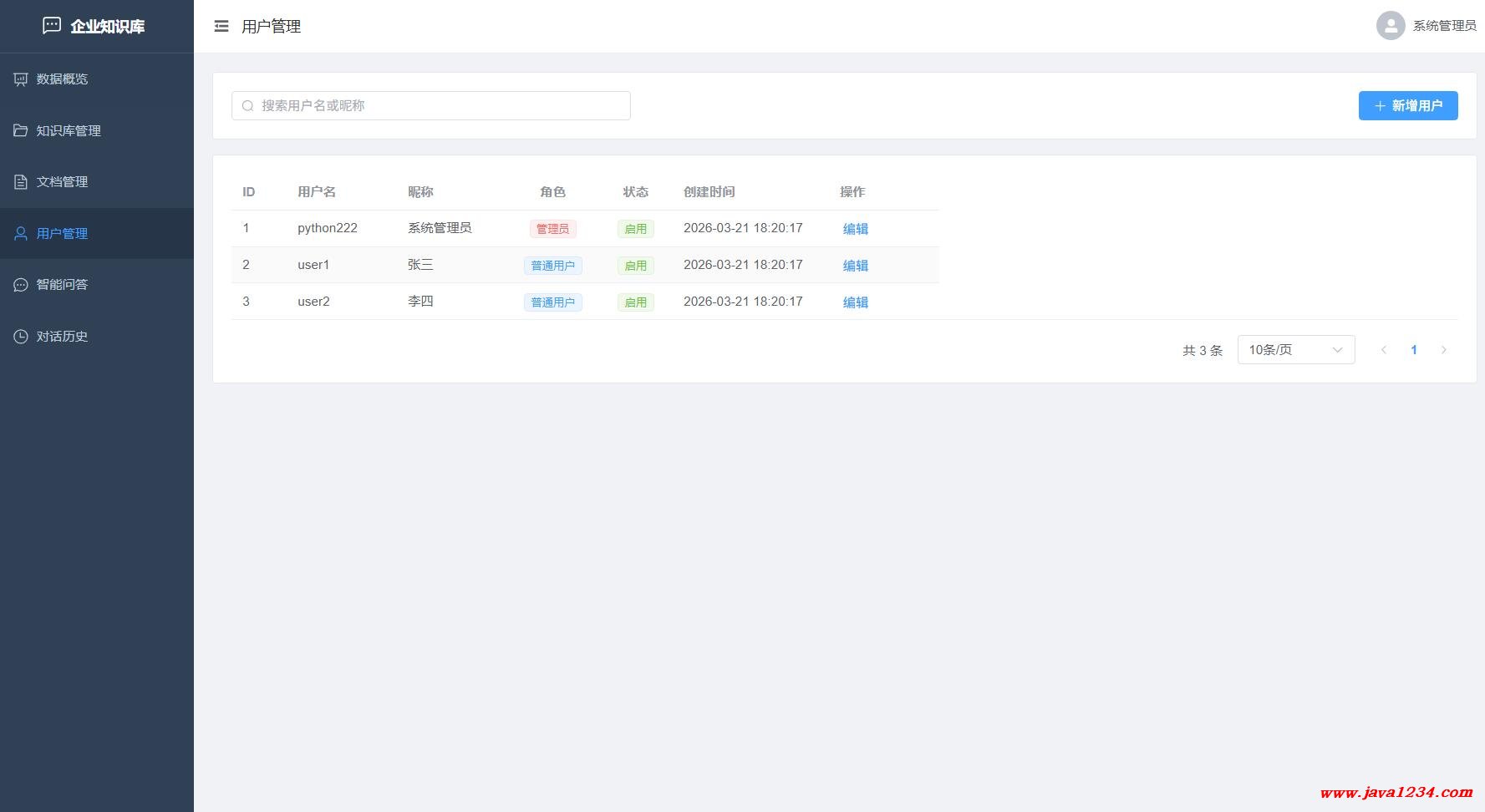Click the sidebar collapse hamburger icon
This screenshot has width=1485, height=812.
click(x=221, y=27)
